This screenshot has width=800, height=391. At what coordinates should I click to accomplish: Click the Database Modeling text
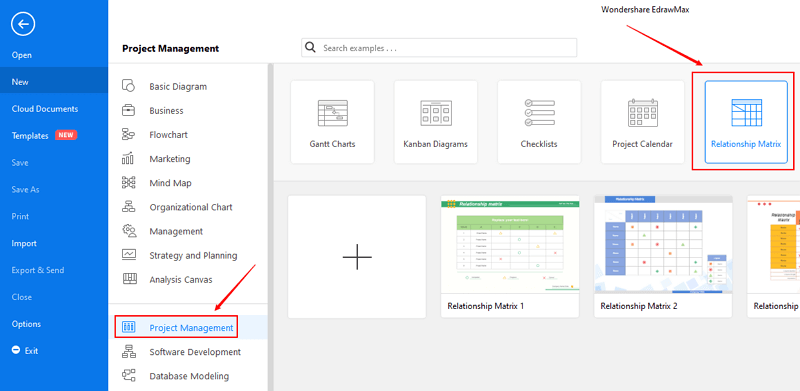pyautogui.click(x=189, y=376)
